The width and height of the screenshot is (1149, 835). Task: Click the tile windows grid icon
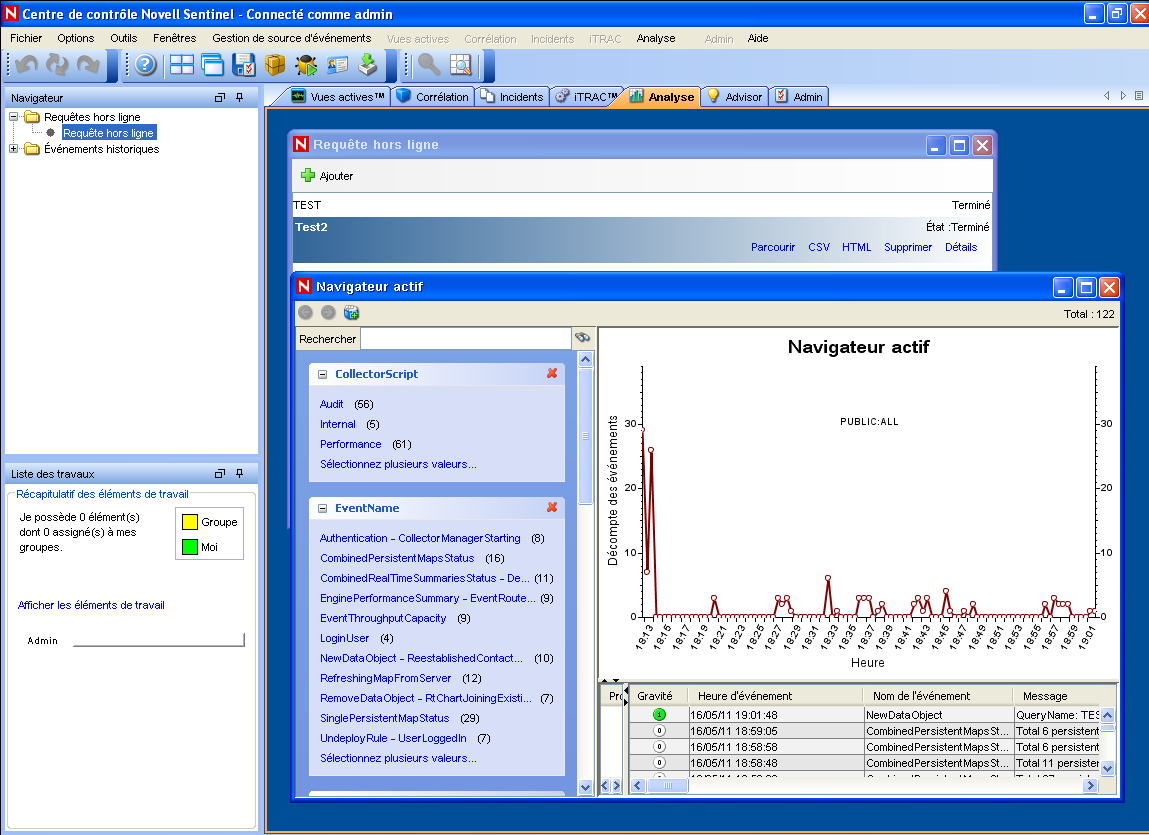[x=182, y=65]
